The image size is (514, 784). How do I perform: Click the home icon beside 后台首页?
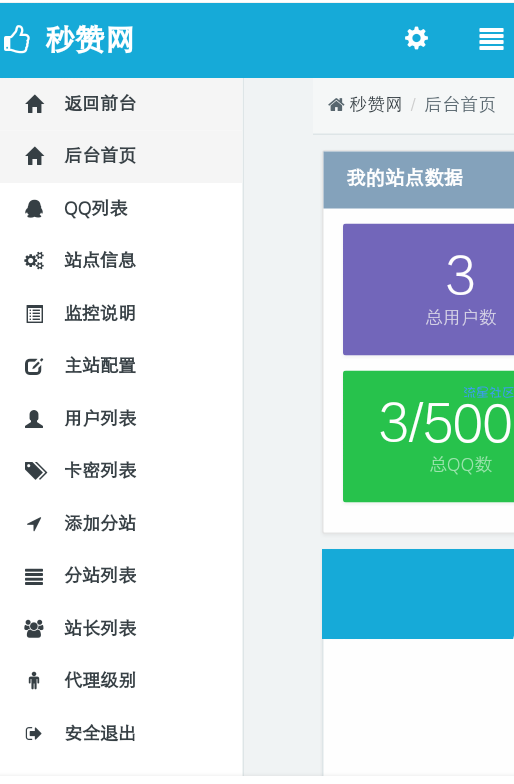tap(34, 156)
